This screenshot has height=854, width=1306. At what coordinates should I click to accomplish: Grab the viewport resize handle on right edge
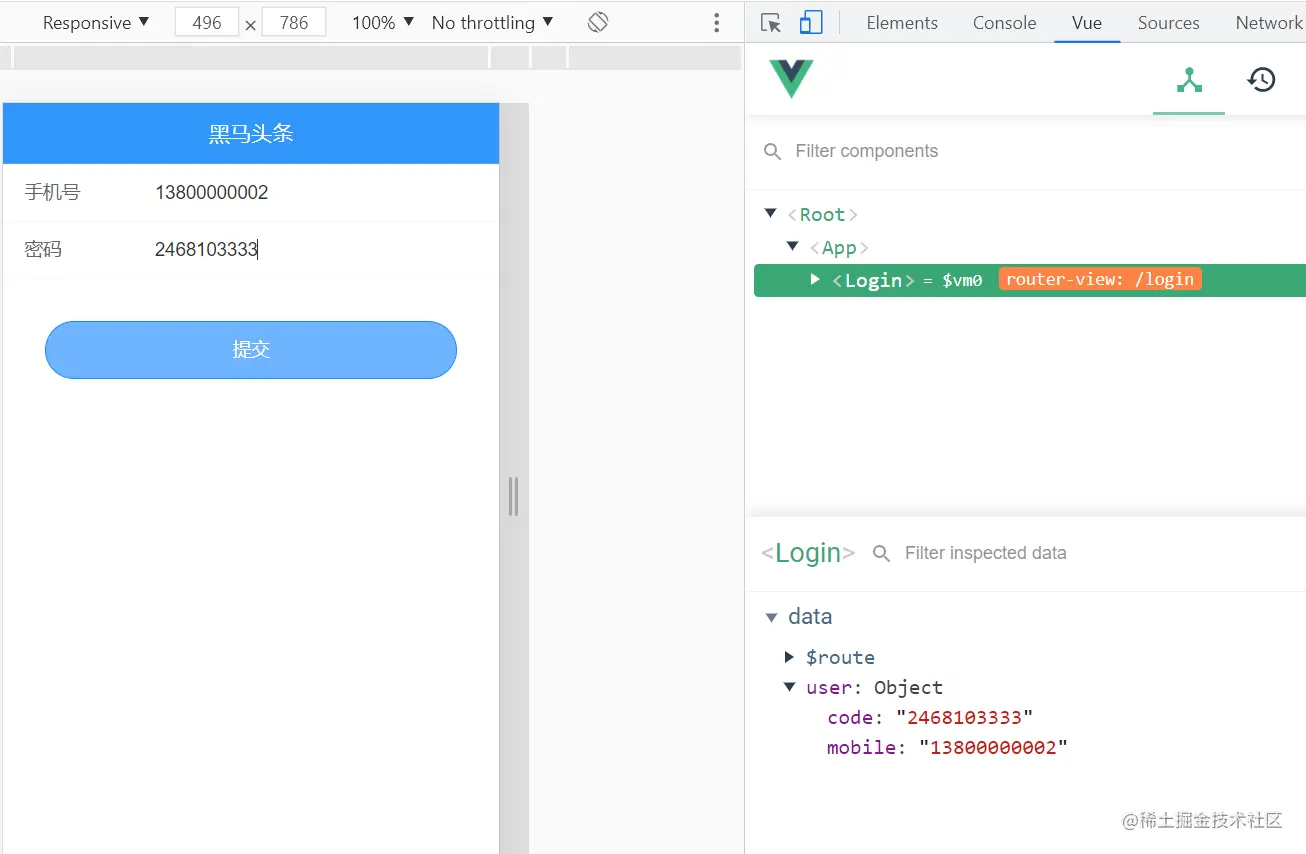click(513, 496)
